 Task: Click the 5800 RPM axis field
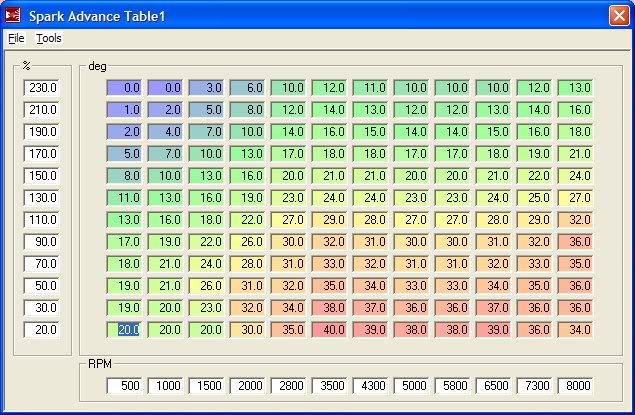coord(452,385)
